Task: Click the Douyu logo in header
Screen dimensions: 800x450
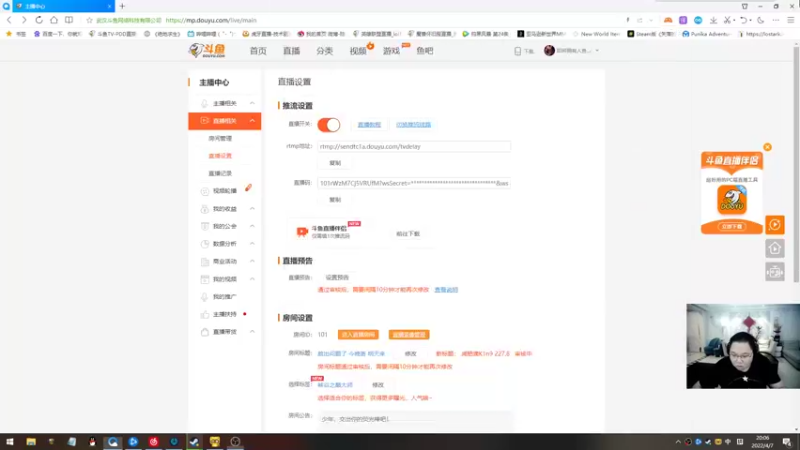Action: 207,51
